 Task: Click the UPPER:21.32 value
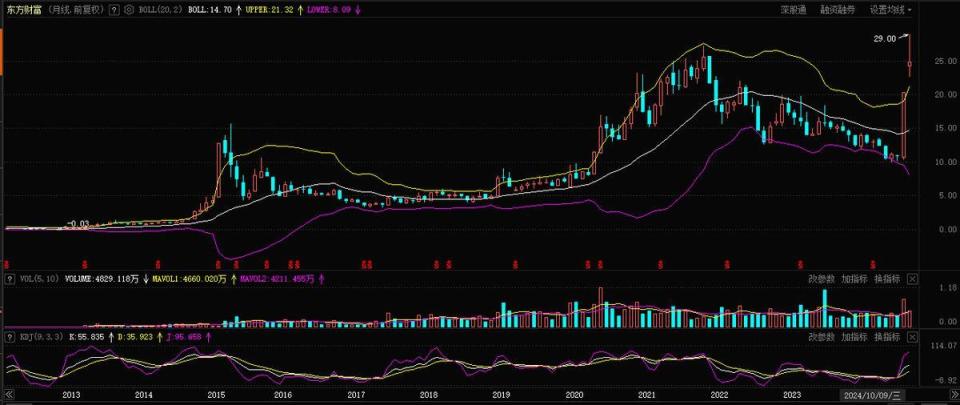269,10
